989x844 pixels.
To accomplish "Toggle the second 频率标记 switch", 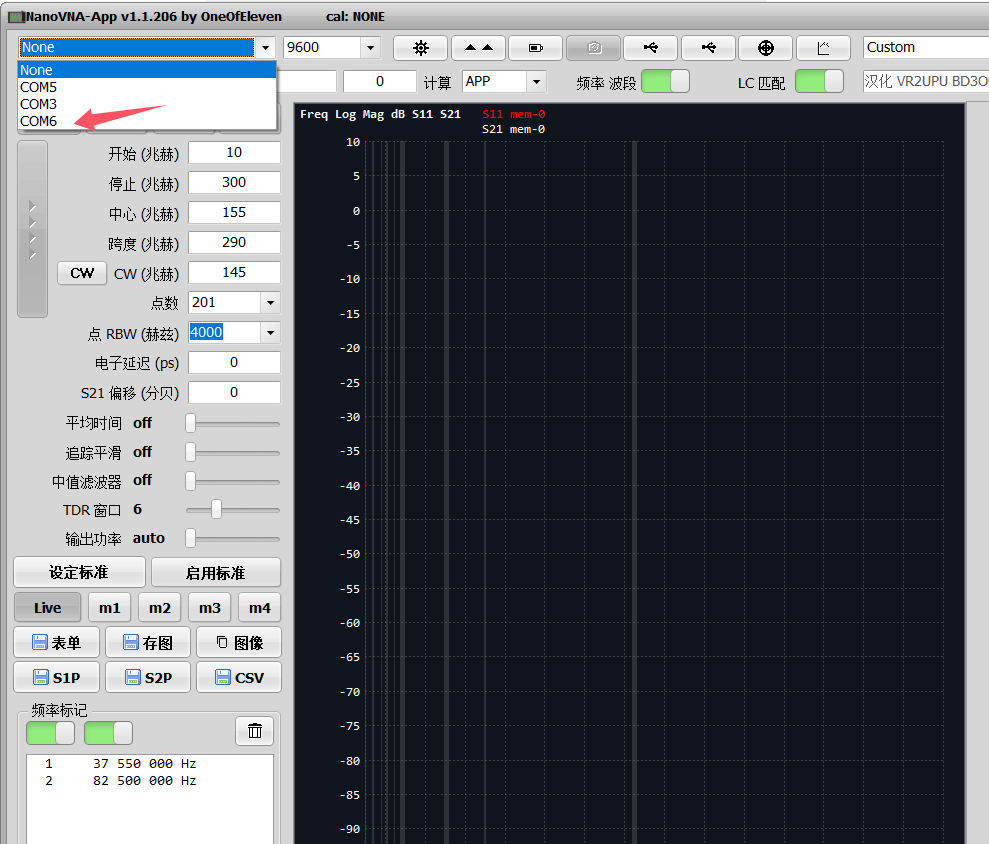I will 108,733.
